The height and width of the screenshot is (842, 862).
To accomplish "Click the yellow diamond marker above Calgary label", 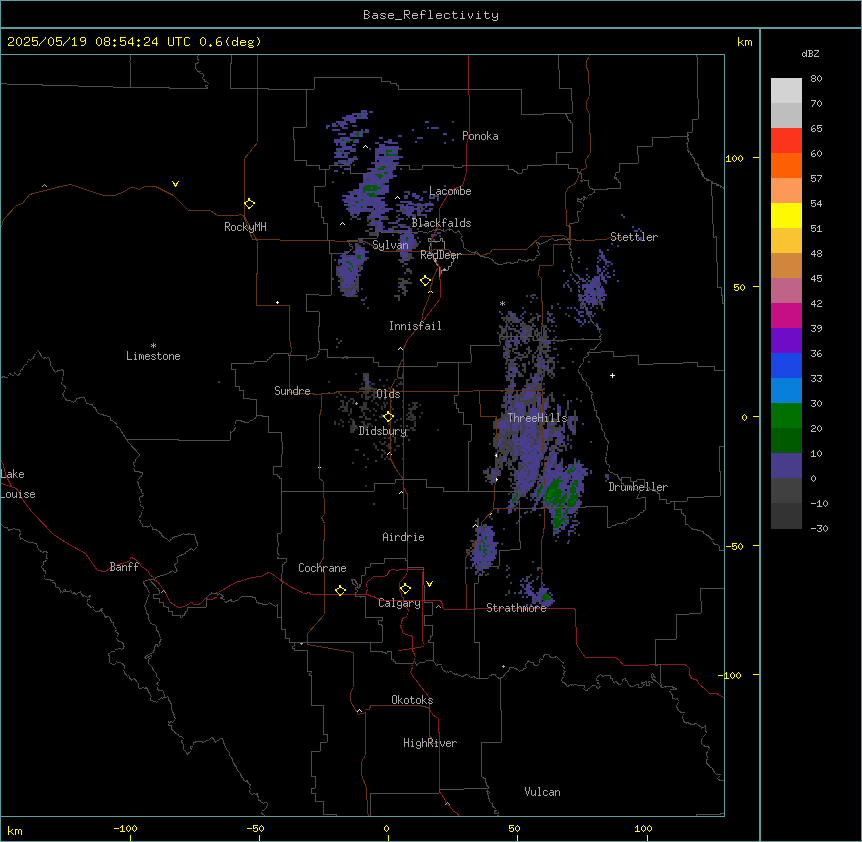I will [x=405, y=589].
